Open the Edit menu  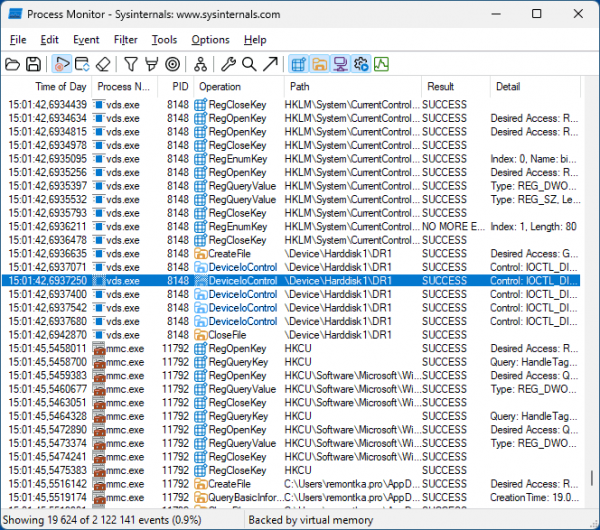[x=49, y=40]
